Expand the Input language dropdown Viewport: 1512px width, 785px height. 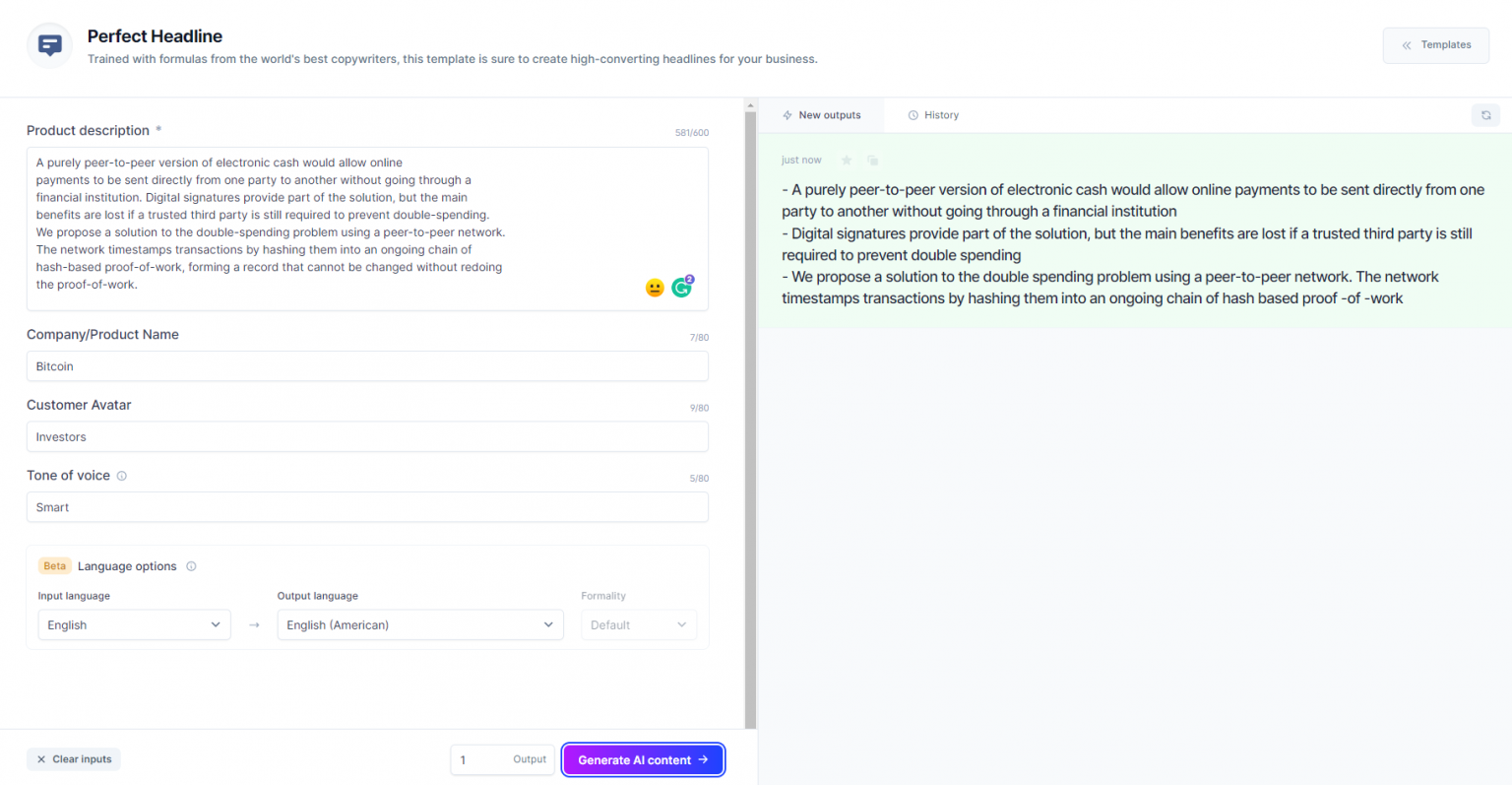pos(134,625)
